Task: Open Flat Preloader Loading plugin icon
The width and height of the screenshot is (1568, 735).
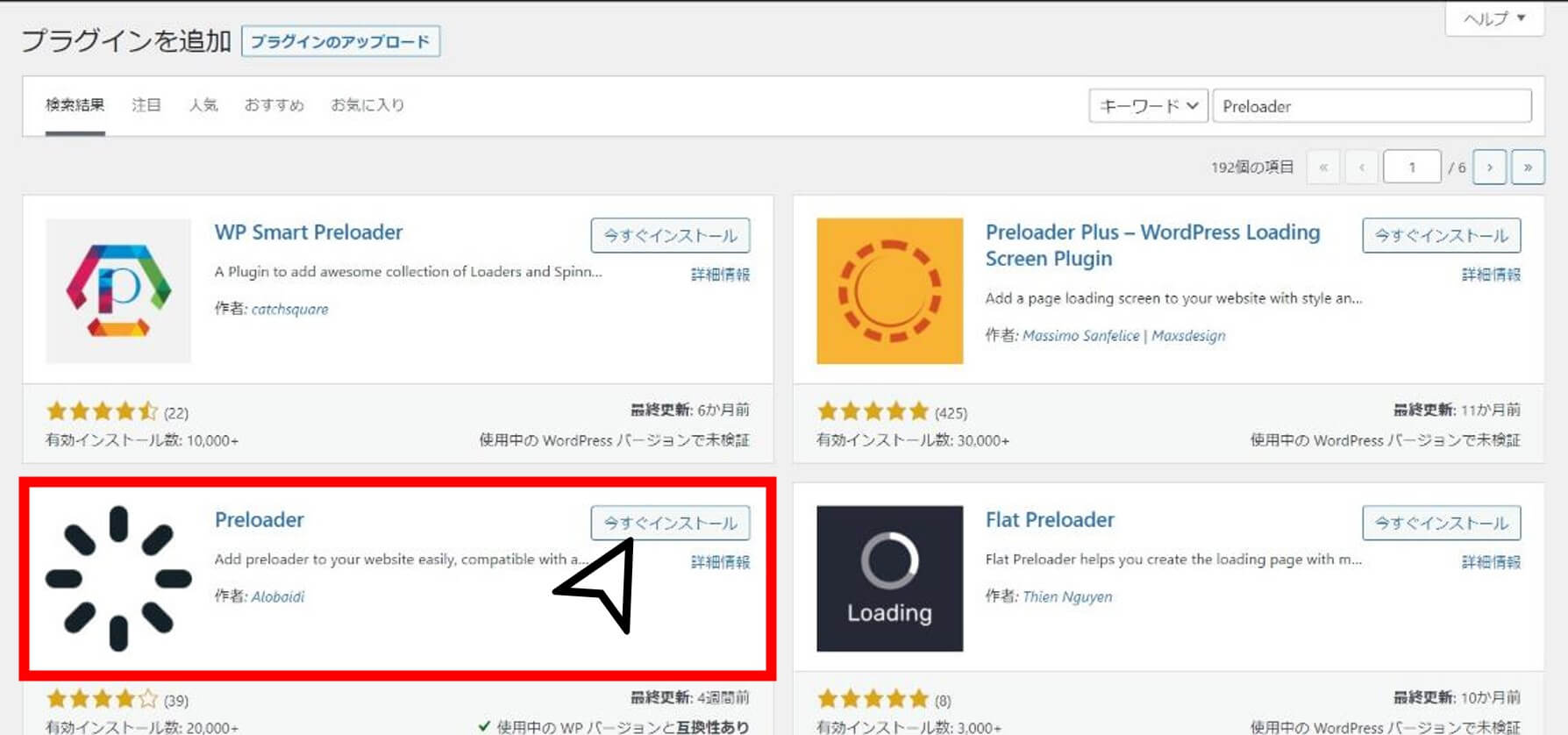Action: click(889, 579)
